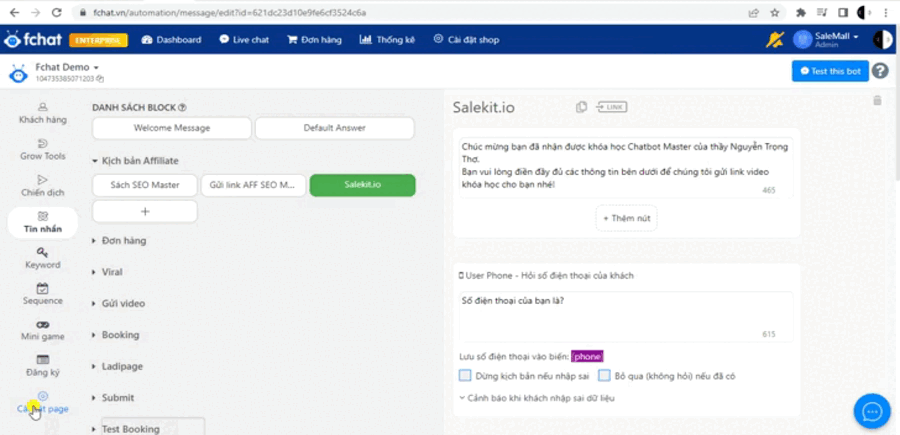The height and width of the screenshot is (435, 900).
Task: Open Welcome Message block
Action: point(172,128)
